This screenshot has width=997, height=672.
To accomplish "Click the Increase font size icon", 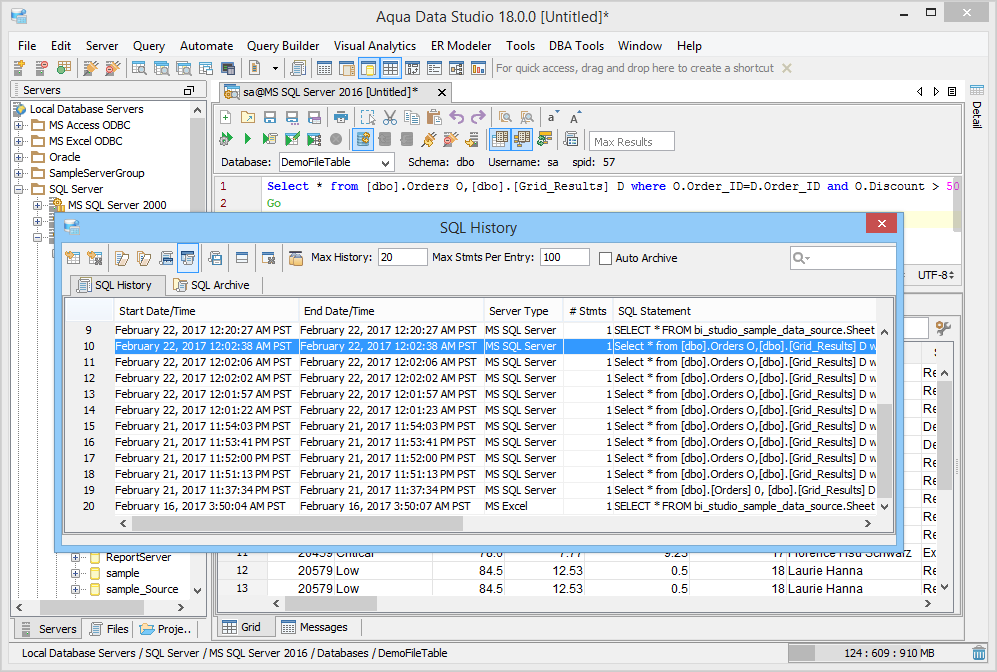I will click(575, 117).
